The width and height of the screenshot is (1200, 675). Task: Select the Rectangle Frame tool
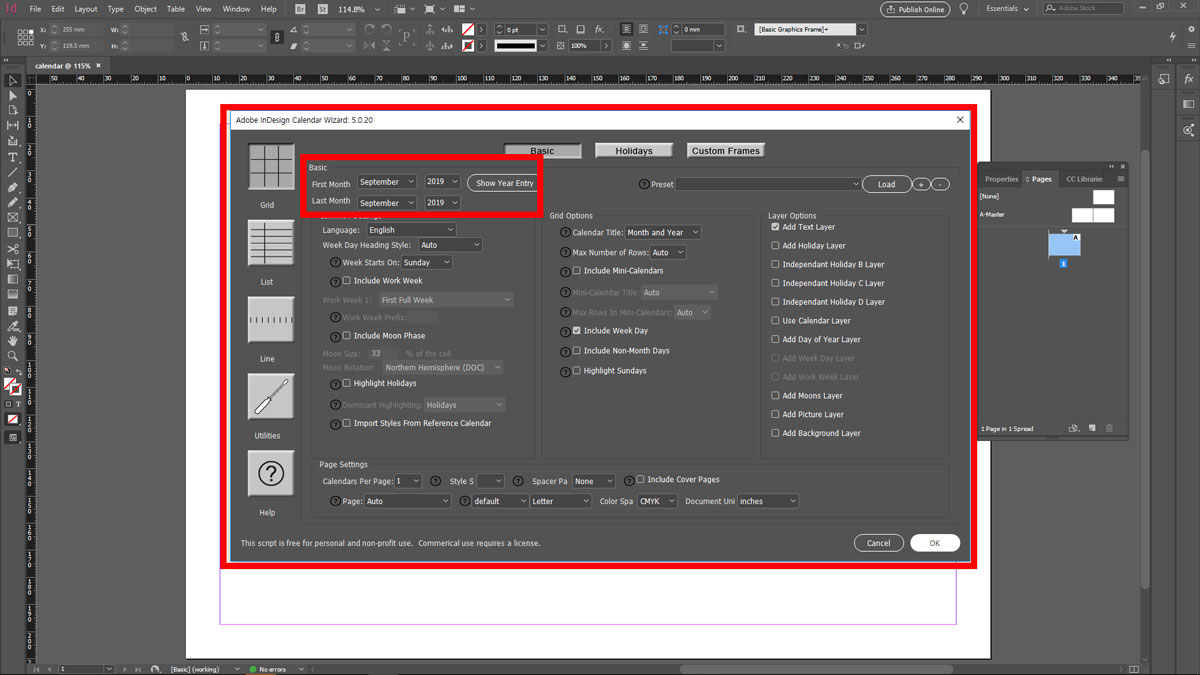13,218
